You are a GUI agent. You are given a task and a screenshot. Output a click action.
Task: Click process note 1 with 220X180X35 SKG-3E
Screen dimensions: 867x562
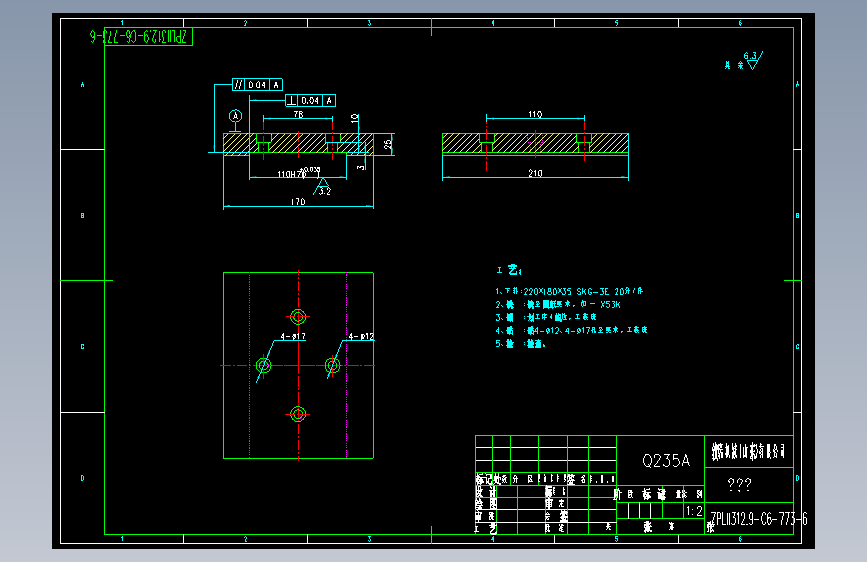[x=569, y=291]
